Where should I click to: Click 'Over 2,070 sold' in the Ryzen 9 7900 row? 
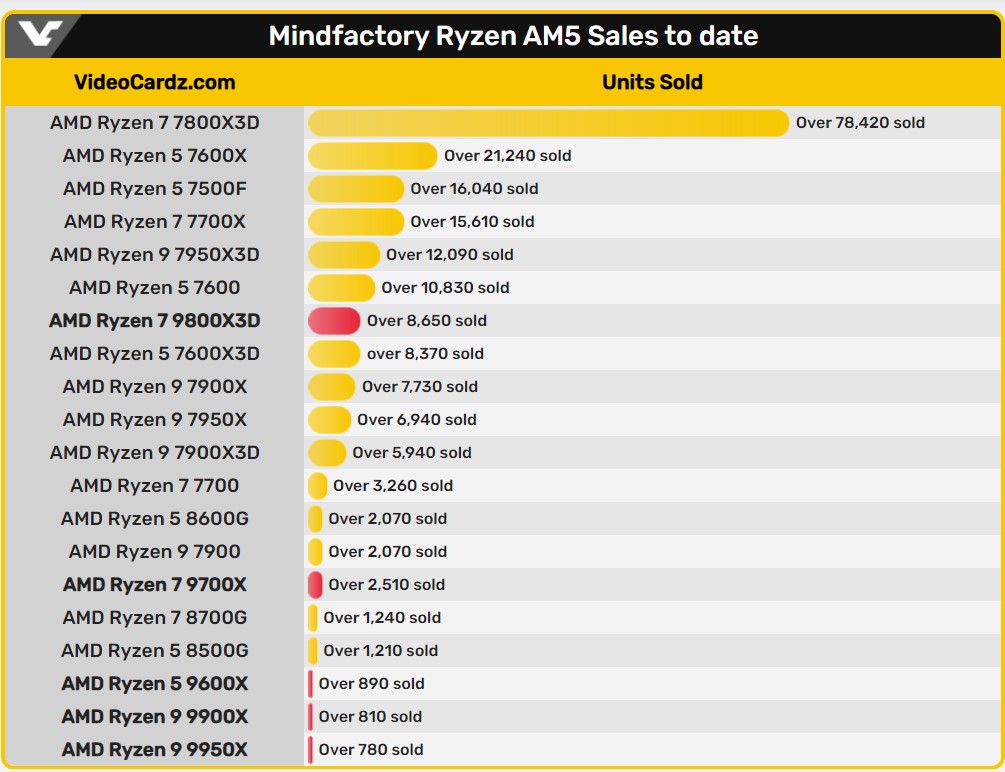tap(388, 552)
